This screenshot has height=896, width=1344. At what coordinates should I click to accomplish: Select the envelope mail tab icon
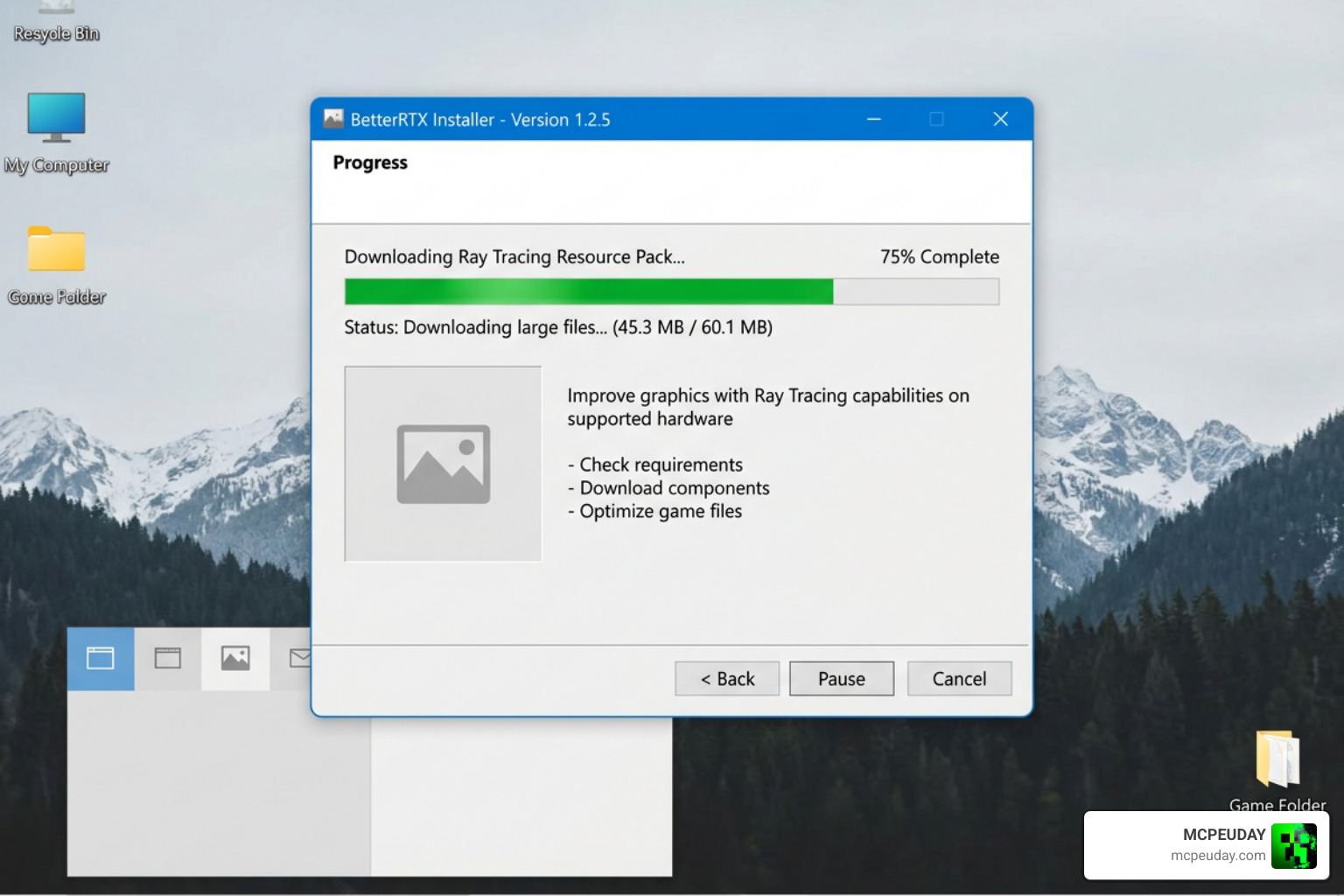(300, 658)
